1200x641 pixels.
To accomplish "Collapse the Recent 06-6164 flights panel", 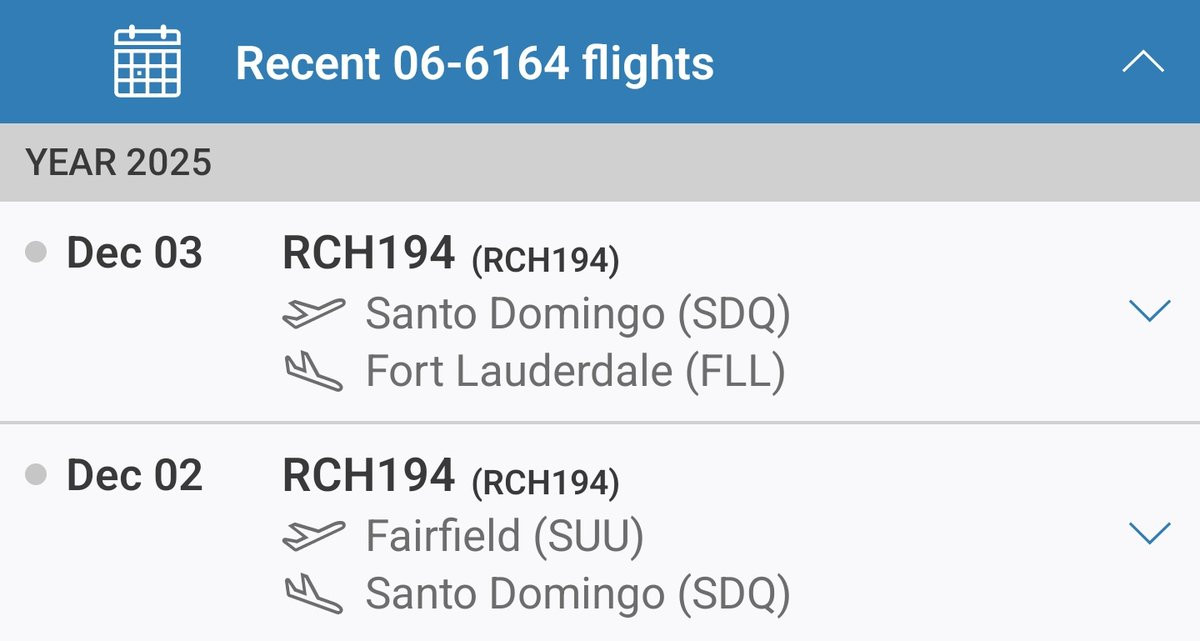I will click(1142, 62).
